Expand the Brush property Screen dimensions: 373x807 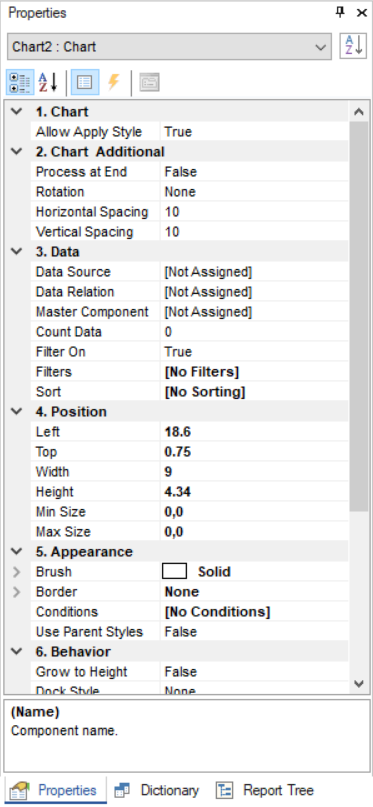(17, 572)
